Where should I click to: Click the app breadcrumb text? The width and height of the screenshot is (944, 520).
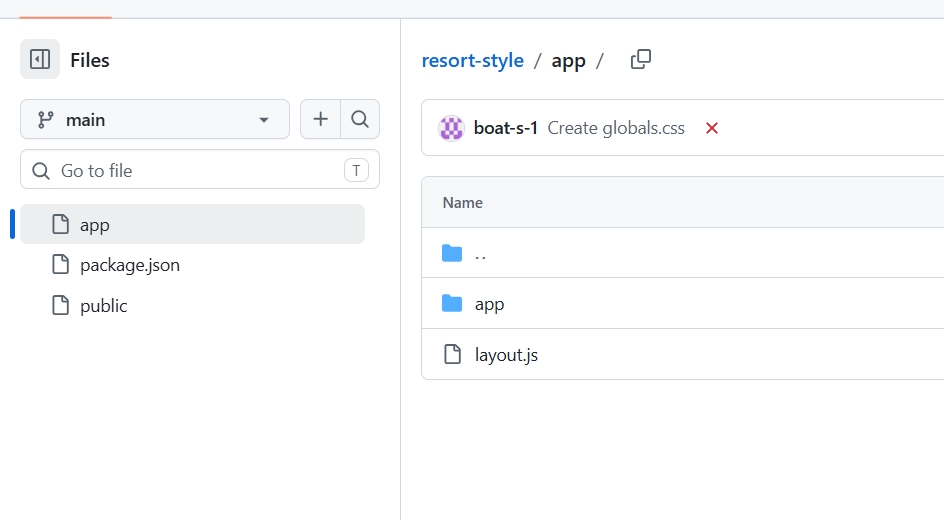(x=568, y=61)
